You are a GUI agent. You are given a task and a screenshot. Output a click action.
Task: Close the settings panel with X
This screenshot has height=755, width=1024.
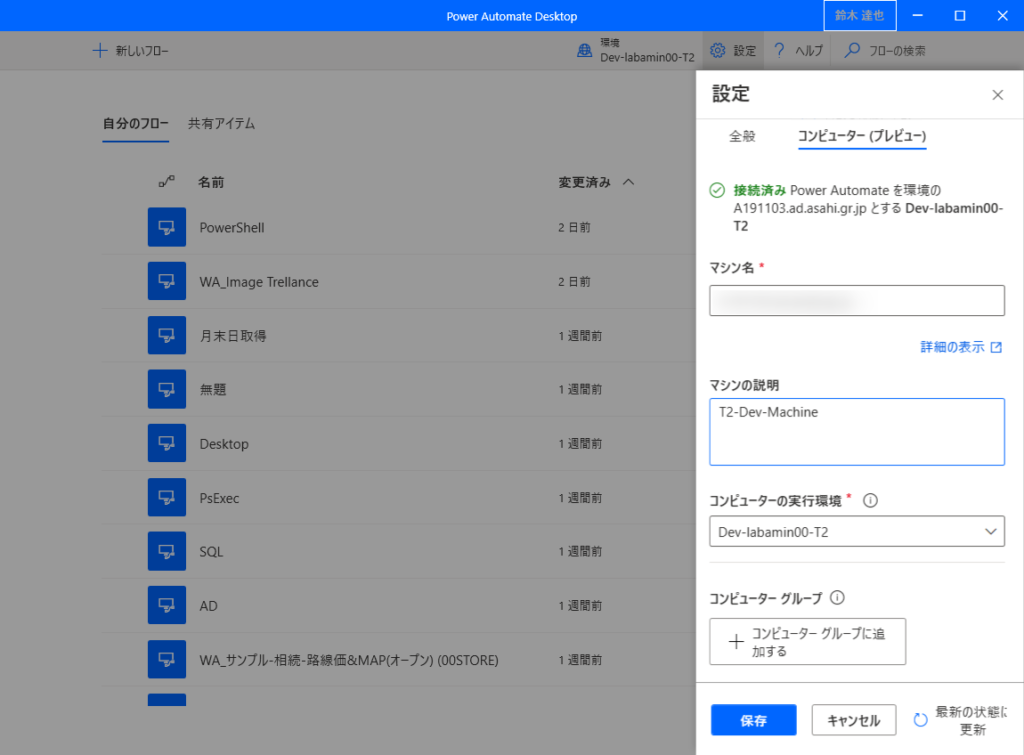pos(997,95)
